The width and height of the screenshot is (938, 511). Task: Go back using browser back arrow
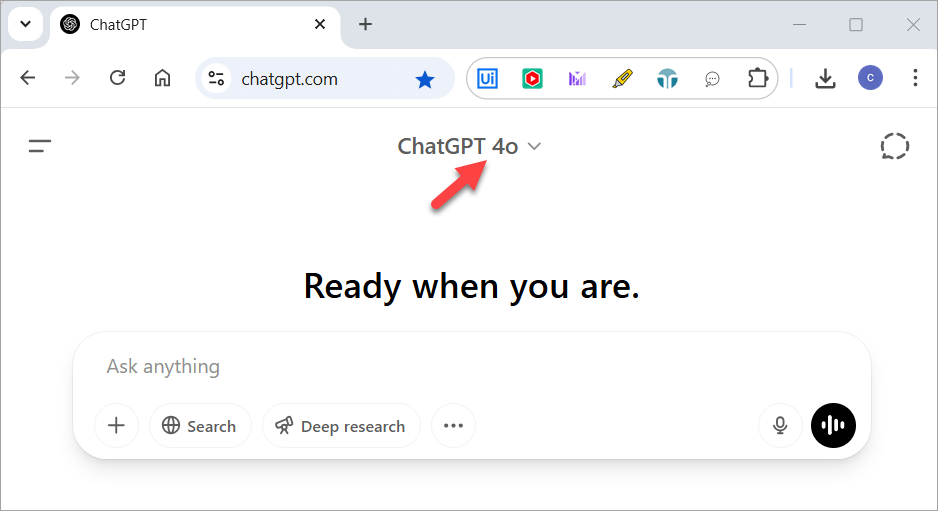click(28, 78)
